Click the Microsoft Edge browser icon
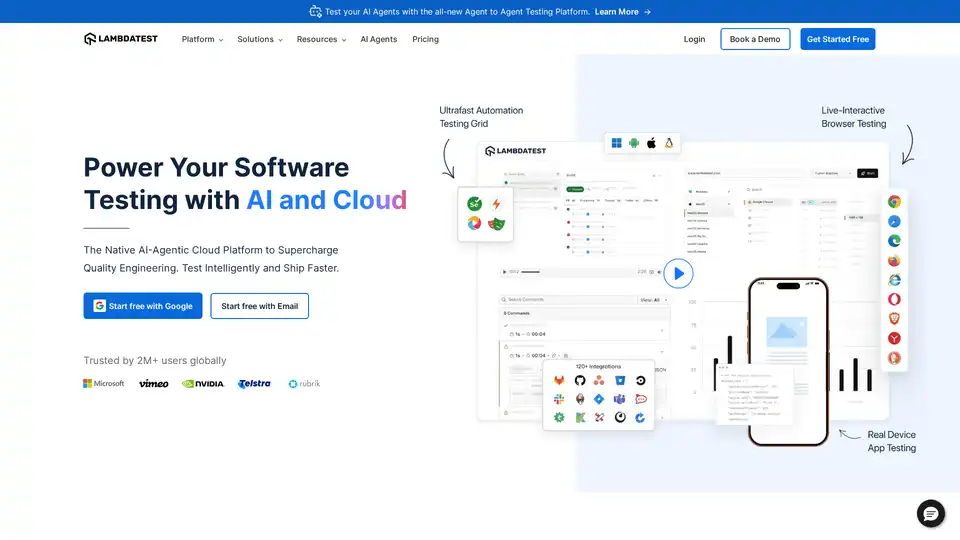This screenshot has width=960, height=540. coord(894,240)
